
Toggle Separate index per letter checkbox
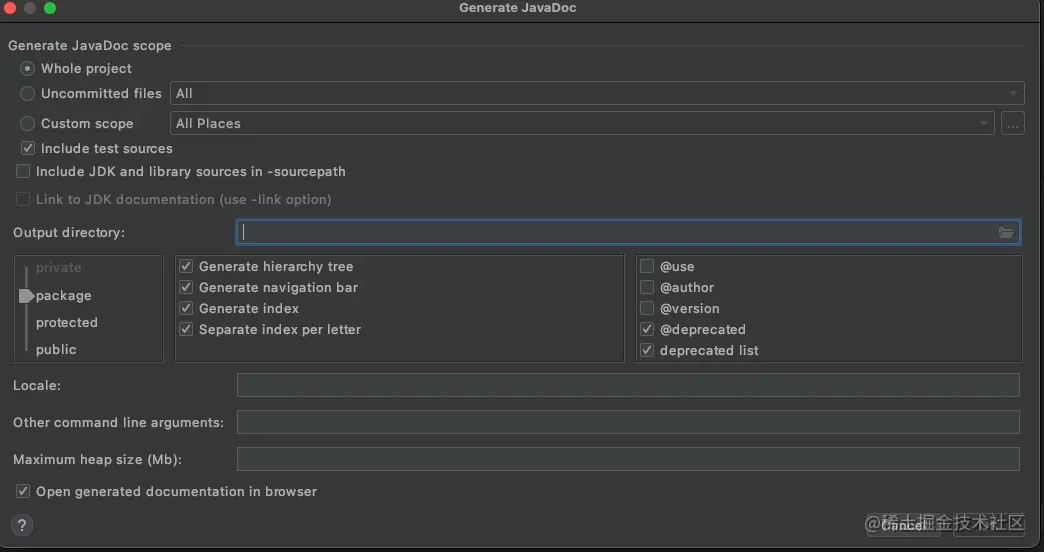pyautogui.click(x=186, y=330)
